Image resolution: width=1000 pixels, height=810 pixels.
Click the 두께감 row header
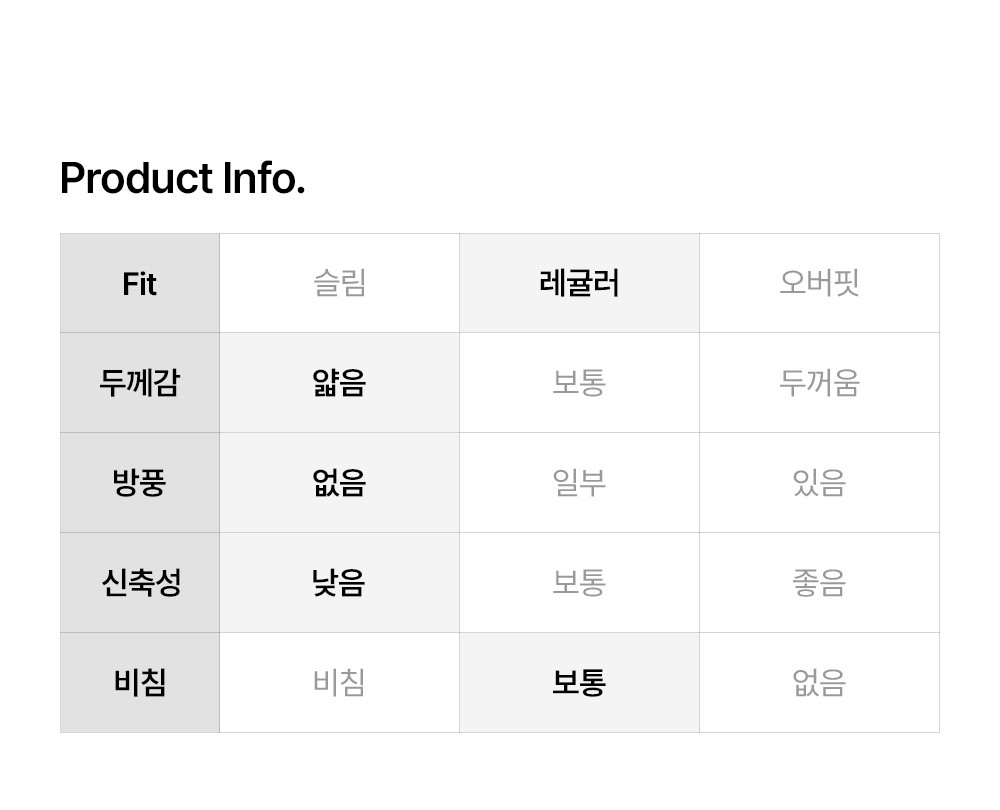tap(140, 383)
